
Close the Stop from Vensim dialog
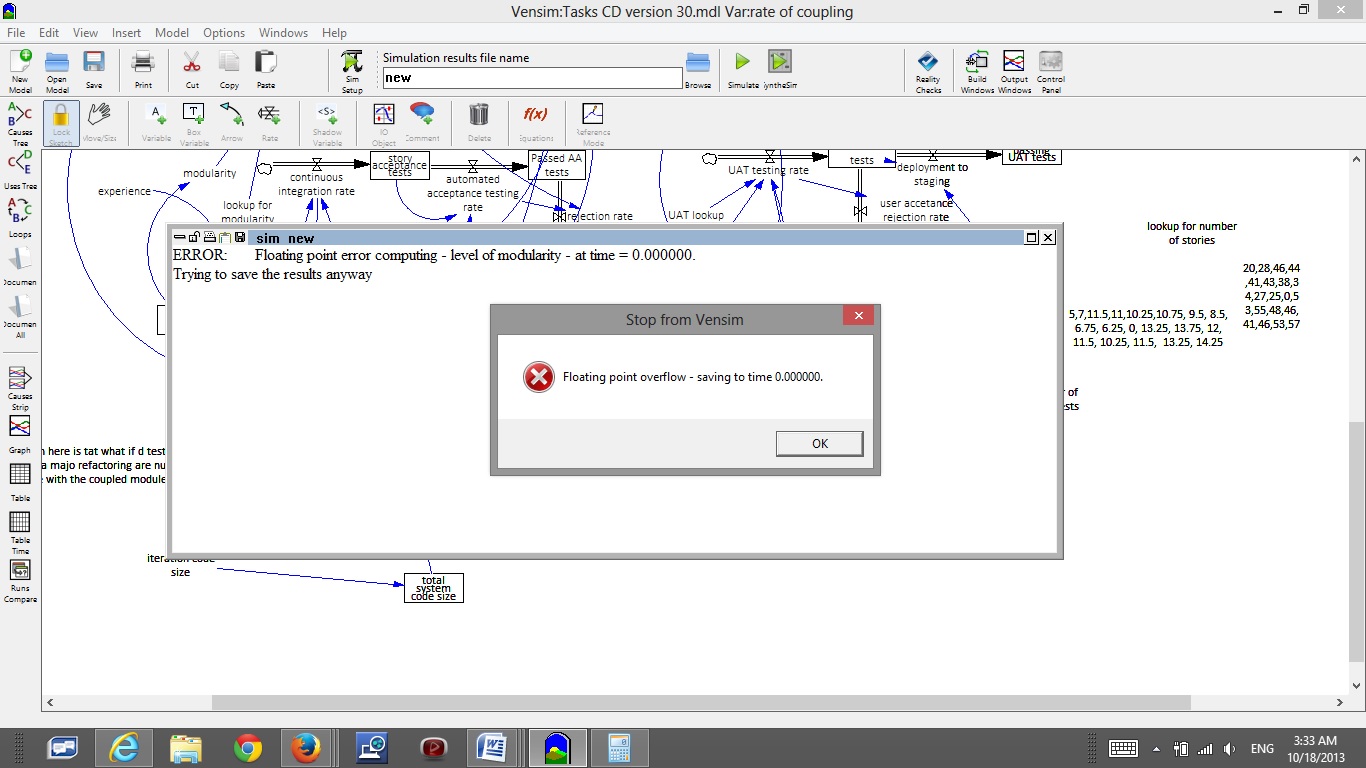coord(858,316)
